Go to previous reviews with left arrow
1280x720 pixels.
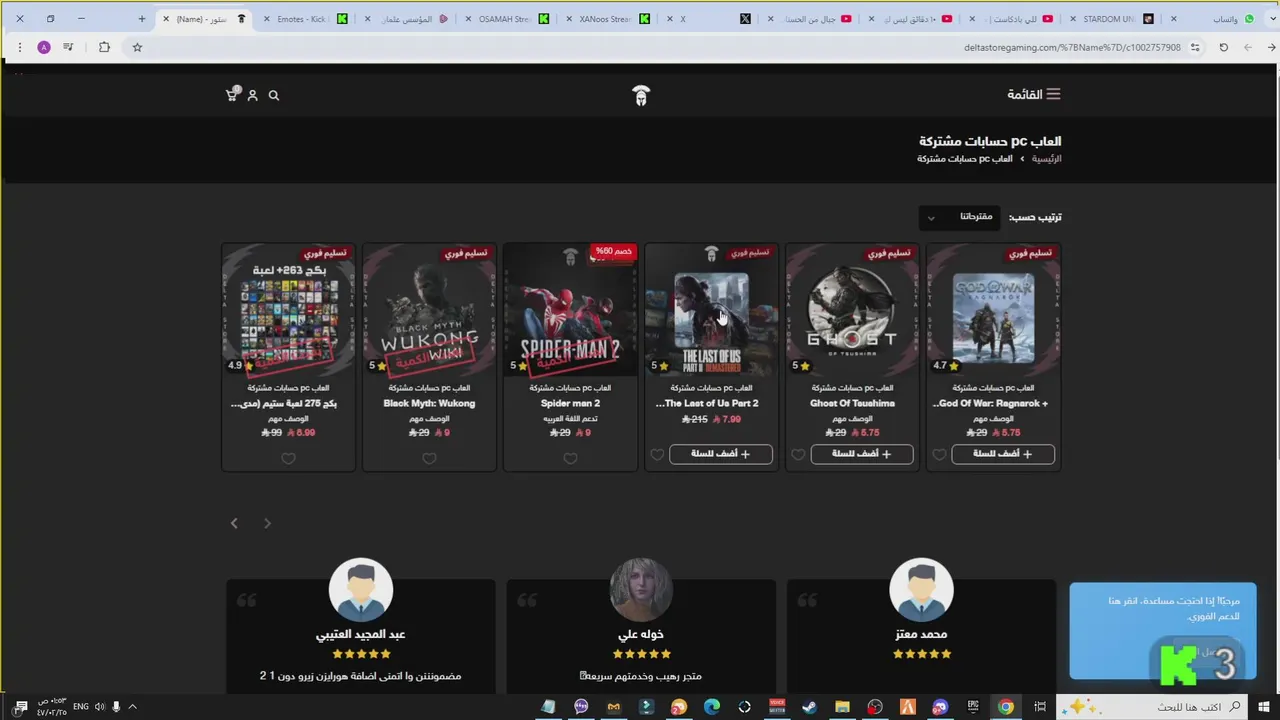click(x=234, y=523)
